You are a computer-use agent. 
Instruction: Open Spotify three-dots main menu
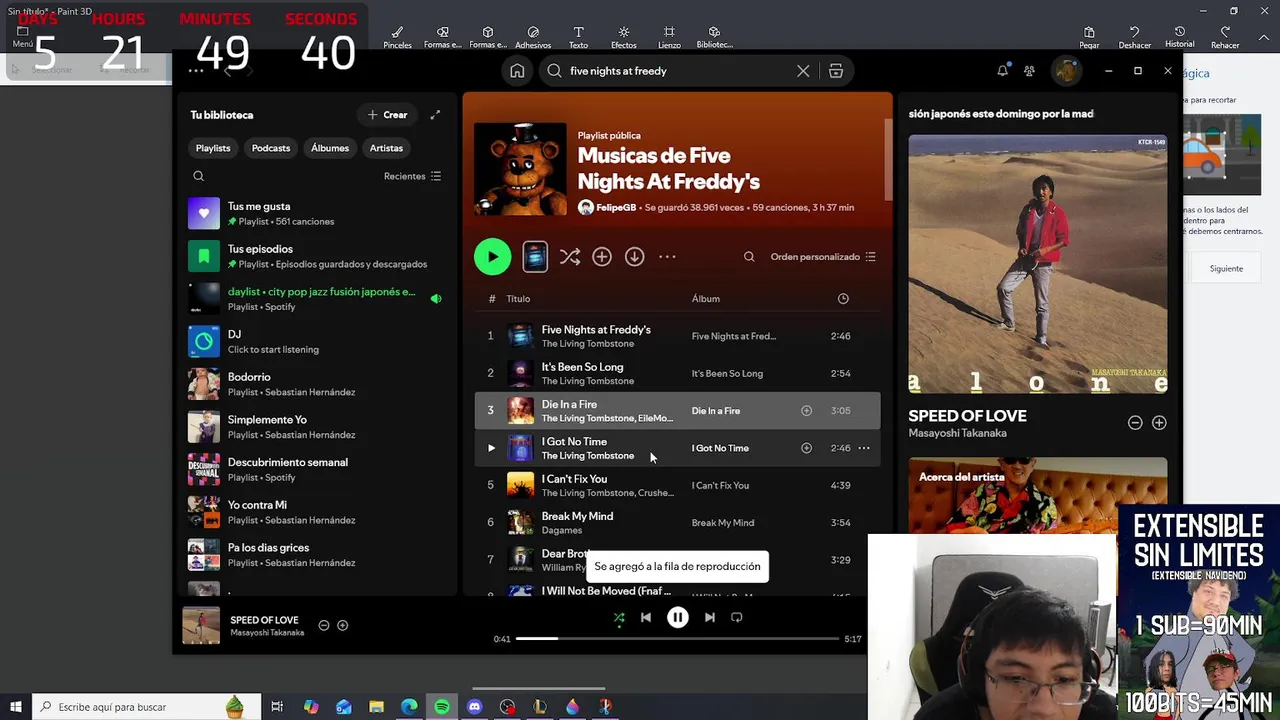click(x=196, y=71)
